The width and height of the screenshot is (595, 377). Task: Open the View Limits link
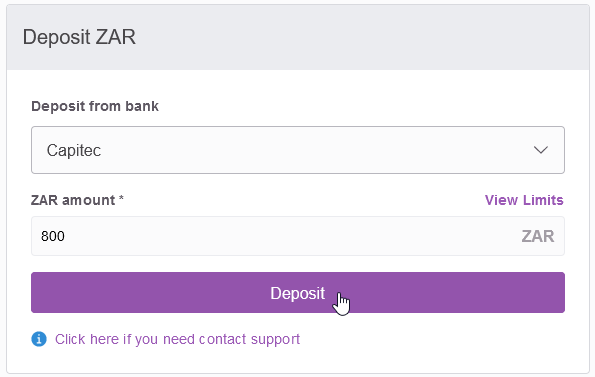pyautogui.click(x=524, y=200)
